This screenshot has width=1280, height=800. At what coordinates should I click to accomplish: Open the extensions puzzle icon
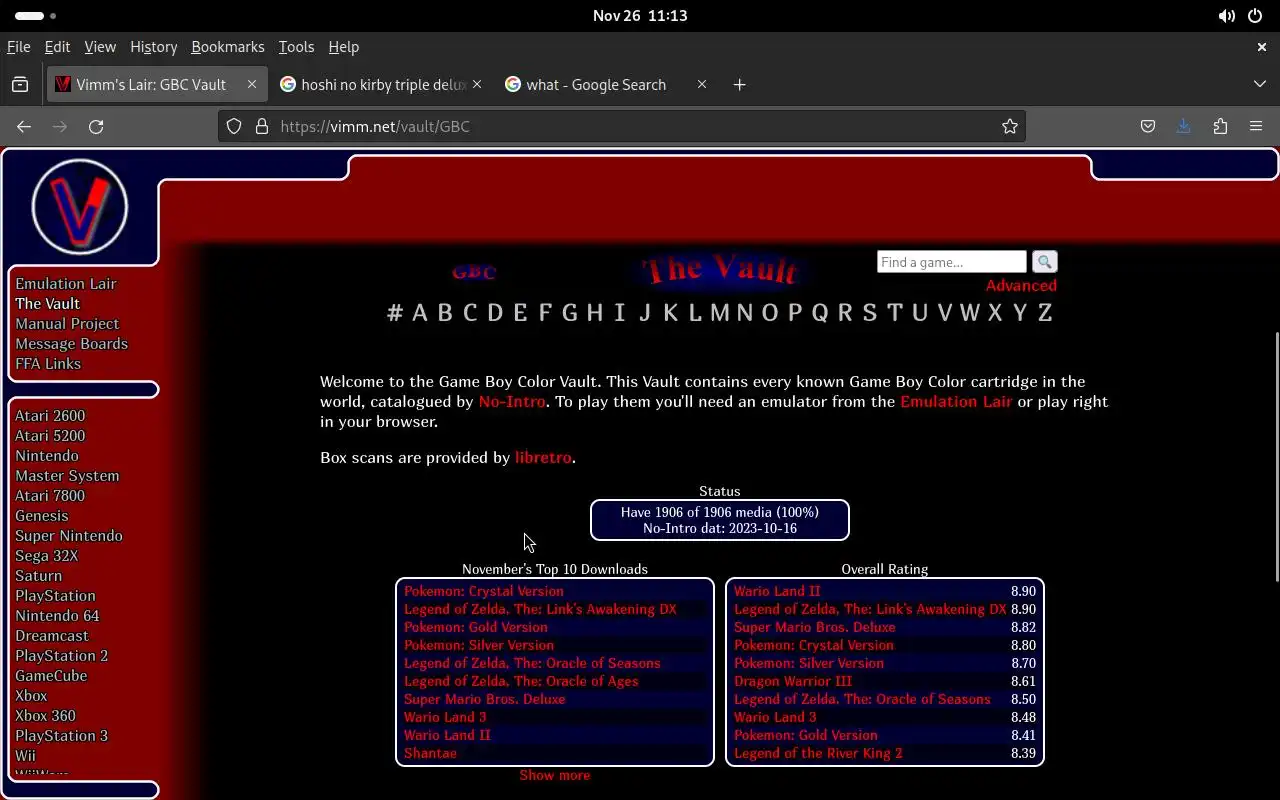tap(1220, 126)
